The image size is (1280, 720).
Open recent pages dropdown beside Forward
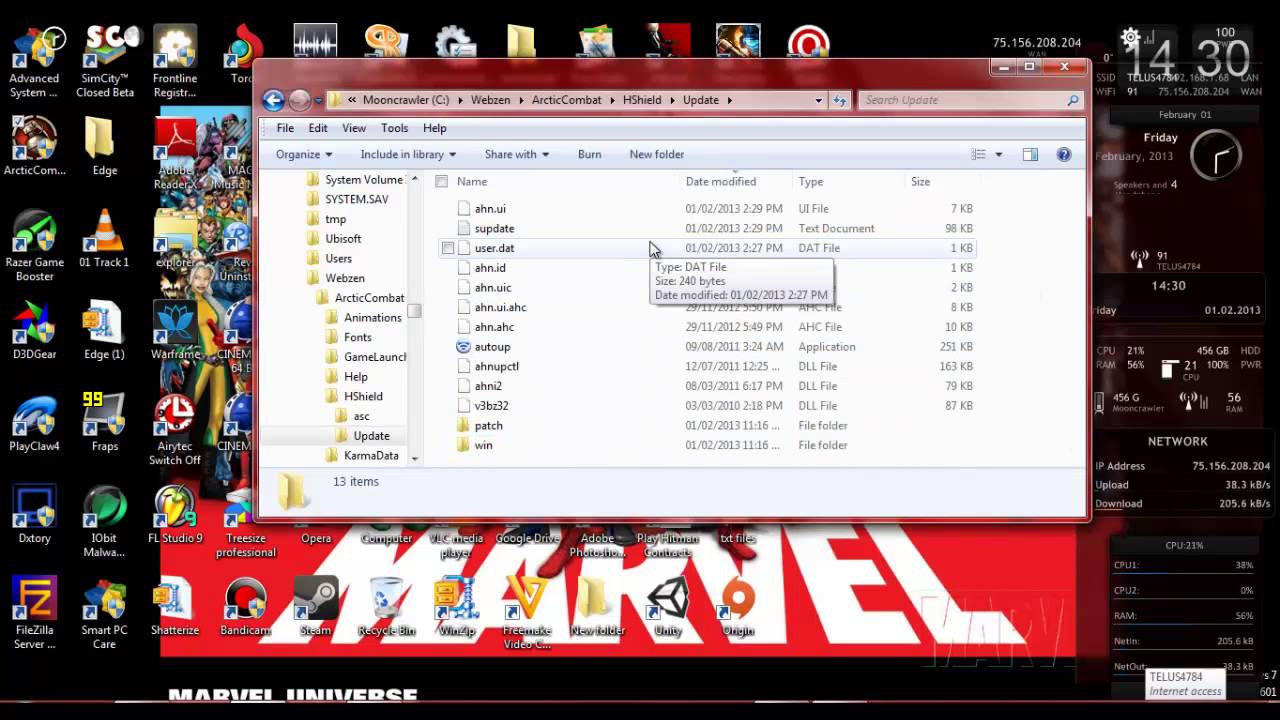(318, 100)
